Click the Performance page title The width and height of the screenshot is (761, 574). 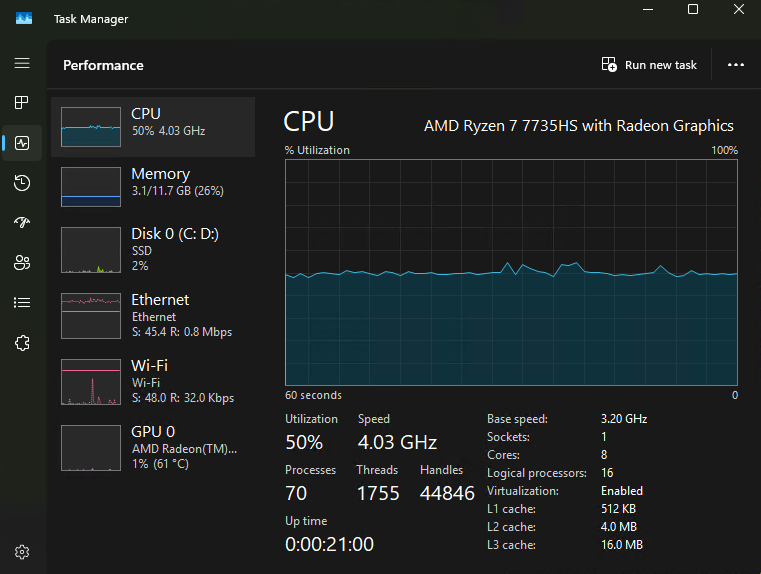103,66
